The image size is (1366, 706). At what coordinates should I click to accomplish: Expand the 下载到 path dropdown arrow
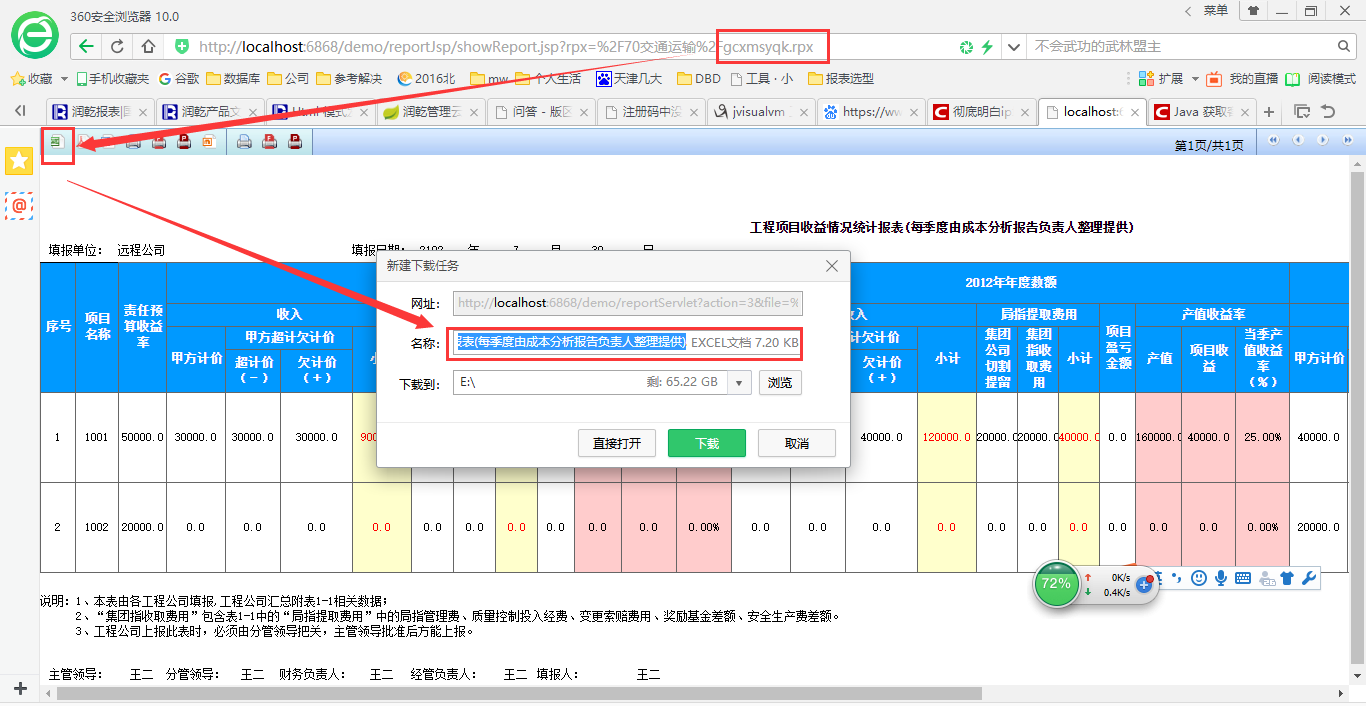click(x=740, y=382)
